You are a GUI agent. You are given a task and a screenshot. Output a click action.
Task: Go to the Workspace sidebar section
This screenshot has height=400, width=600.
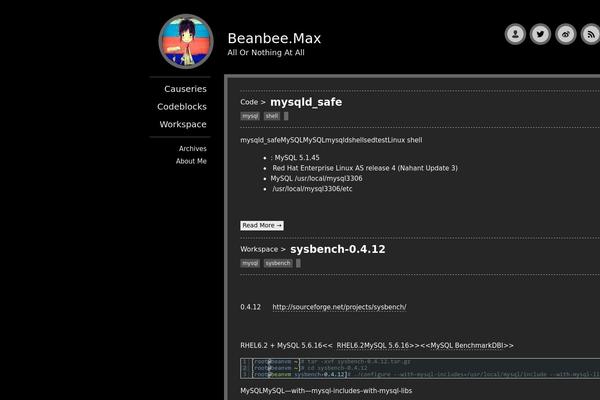tap(183, 124)
